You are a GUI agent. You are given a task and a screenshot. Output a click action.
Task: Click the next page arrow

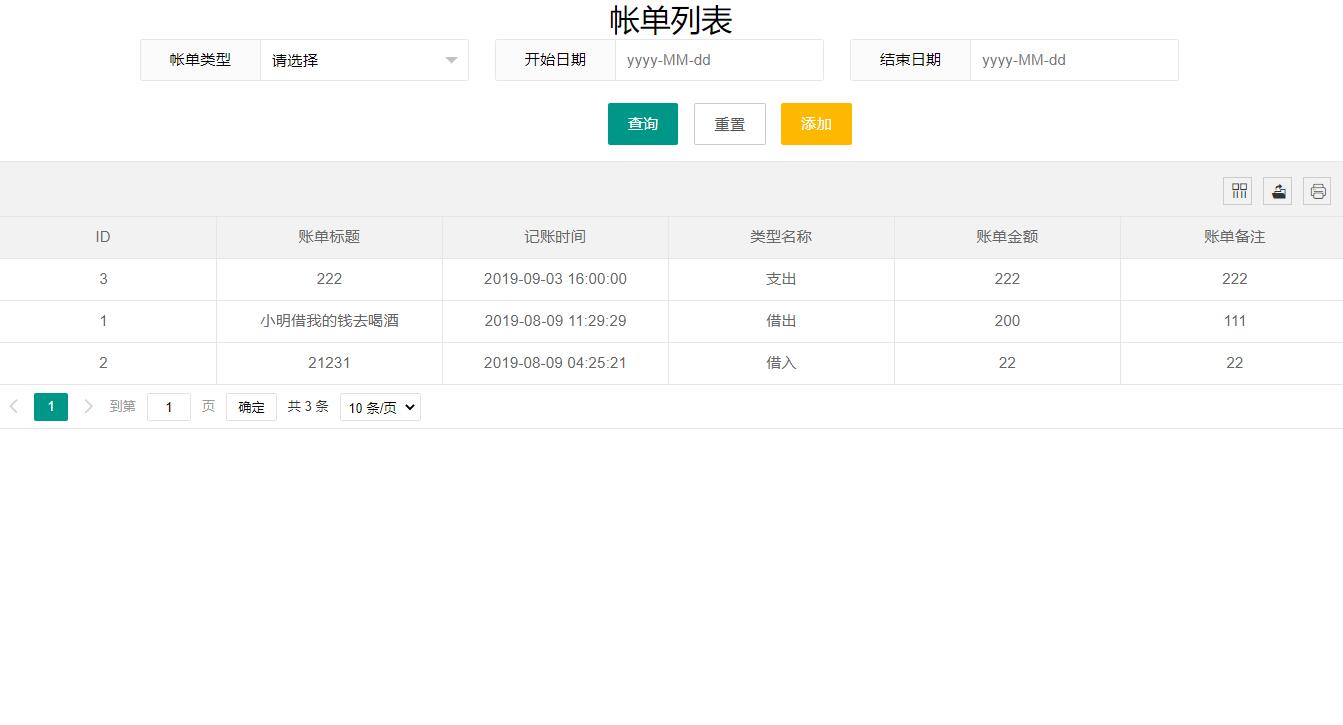click(x=88, y=406)
